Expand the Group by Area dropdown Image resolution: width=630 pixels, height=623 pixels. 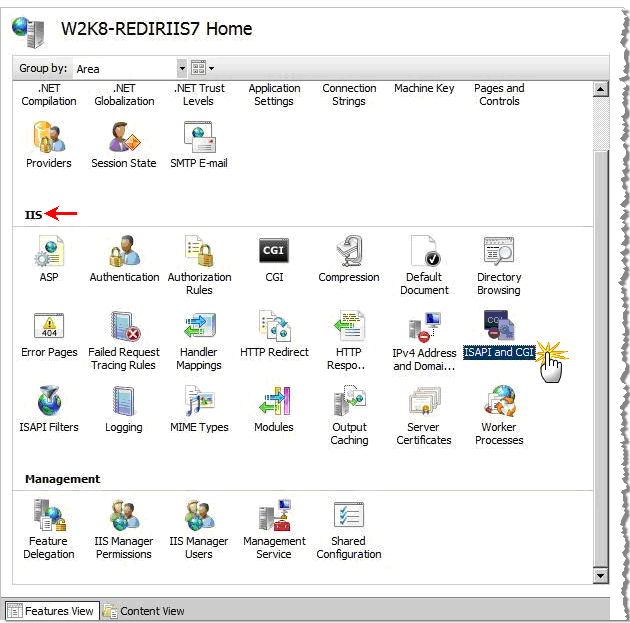pos(182,68)
